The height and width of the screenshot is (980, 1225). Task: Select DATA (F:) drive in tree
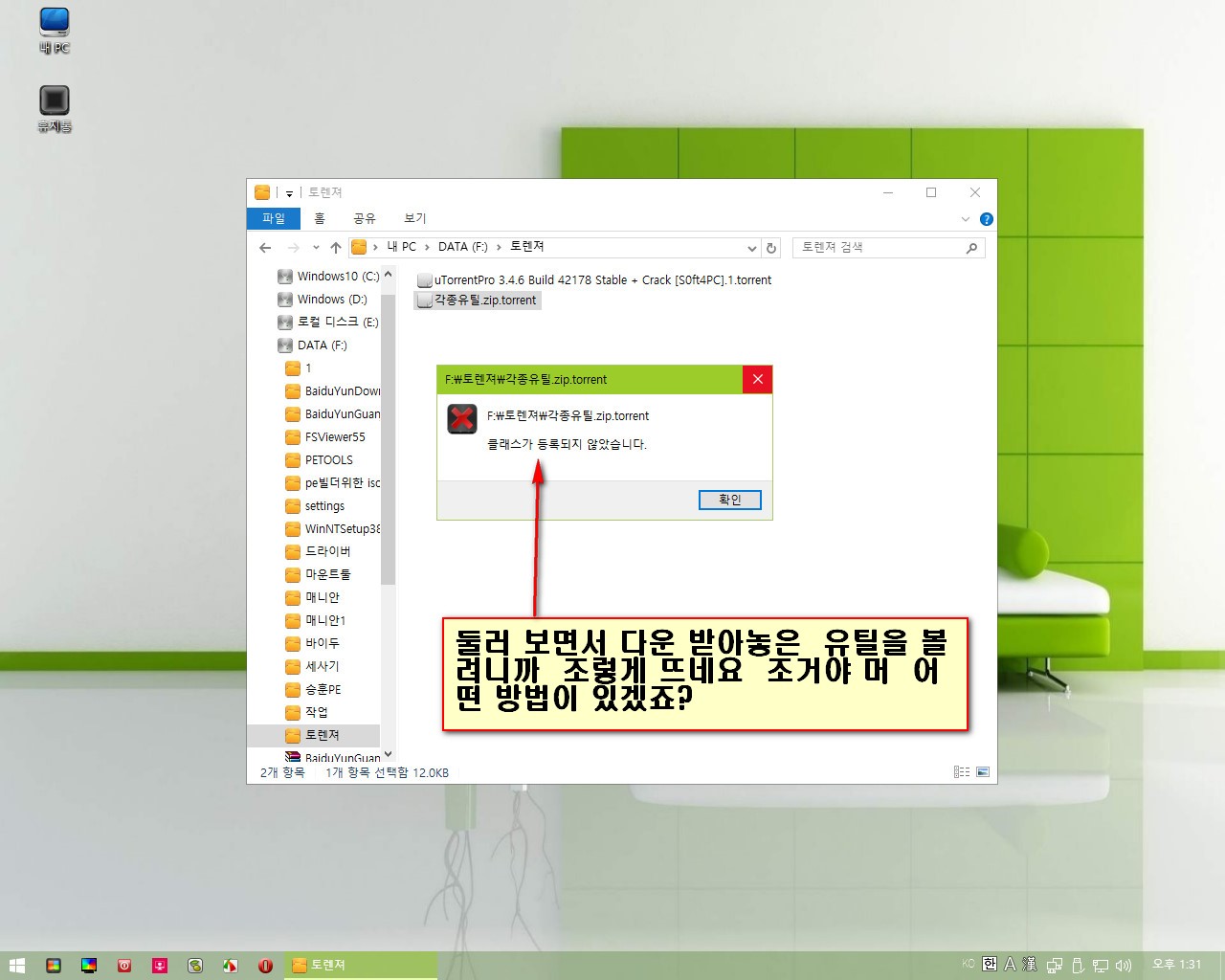[x=313, y=345]
